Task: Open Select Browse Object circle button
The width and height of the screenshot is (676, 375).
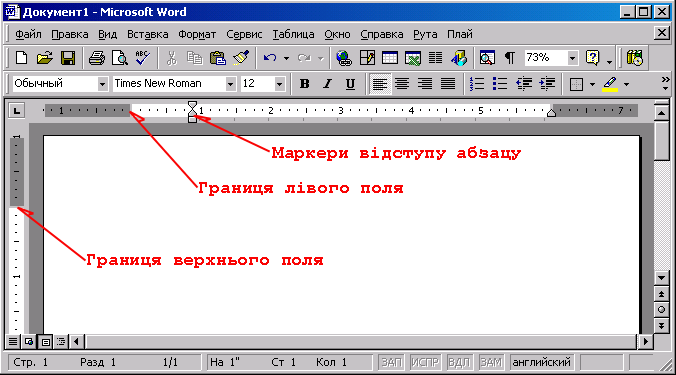Action: [x=661, y=309]
